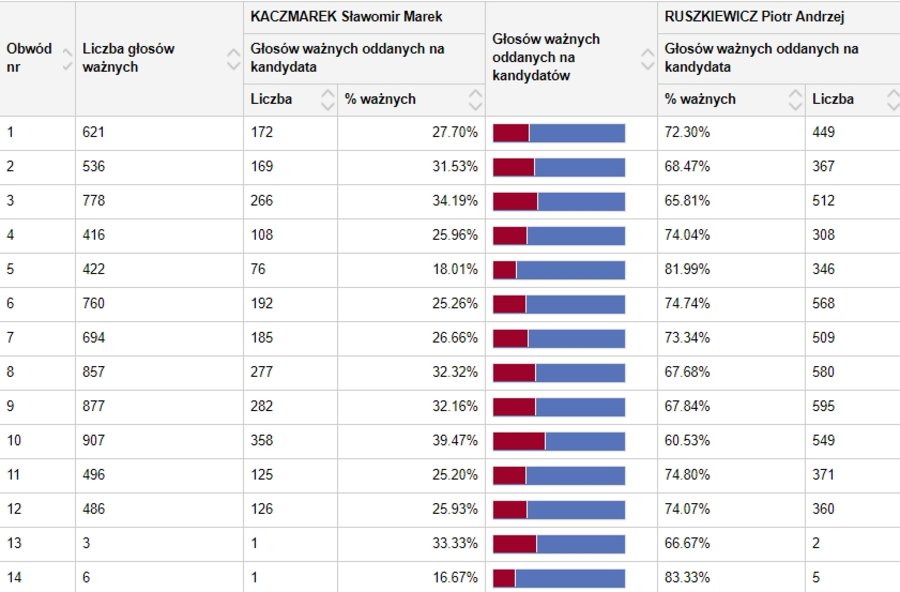Viewport: 900px width, 592px height.
Task: Sort Kaczmarek Liczba column using its arrows
Action: [x=327, y=99]
